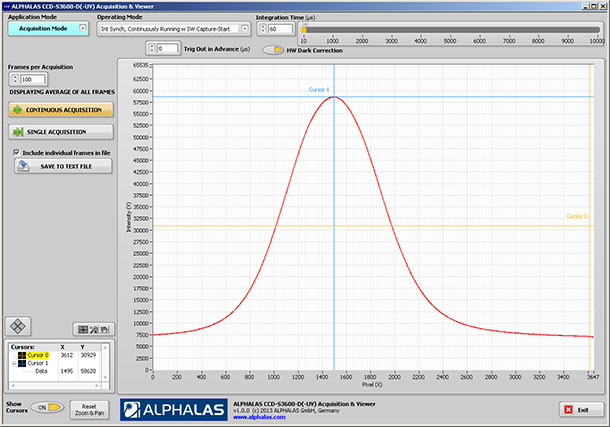Start Continuous Acquisition
610x427 pixels.
(x=60, y=109)
